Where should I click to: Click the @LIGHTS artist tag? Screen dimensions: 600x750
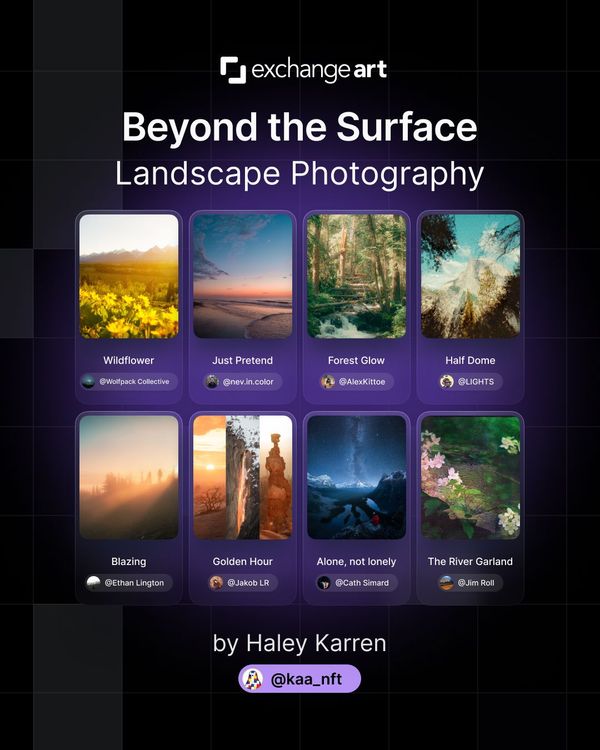point(470,382)
